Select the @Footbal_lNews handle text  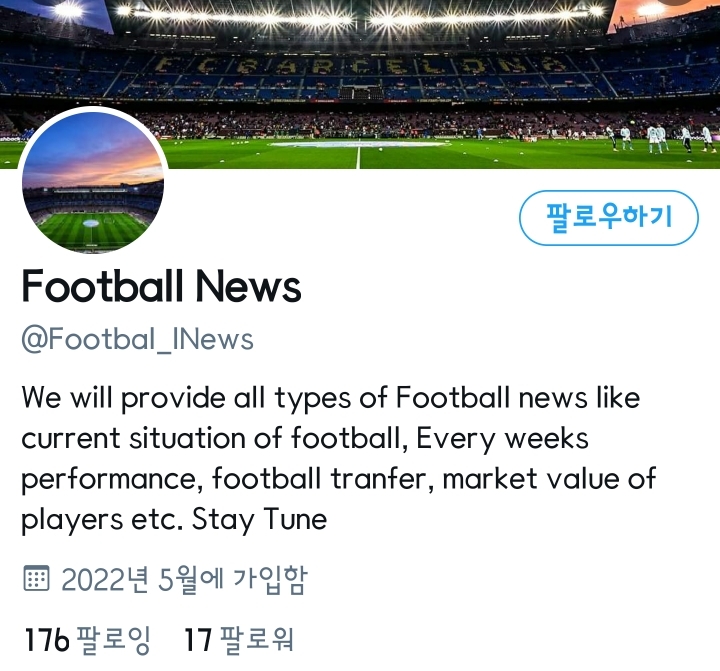pos(137,339)
